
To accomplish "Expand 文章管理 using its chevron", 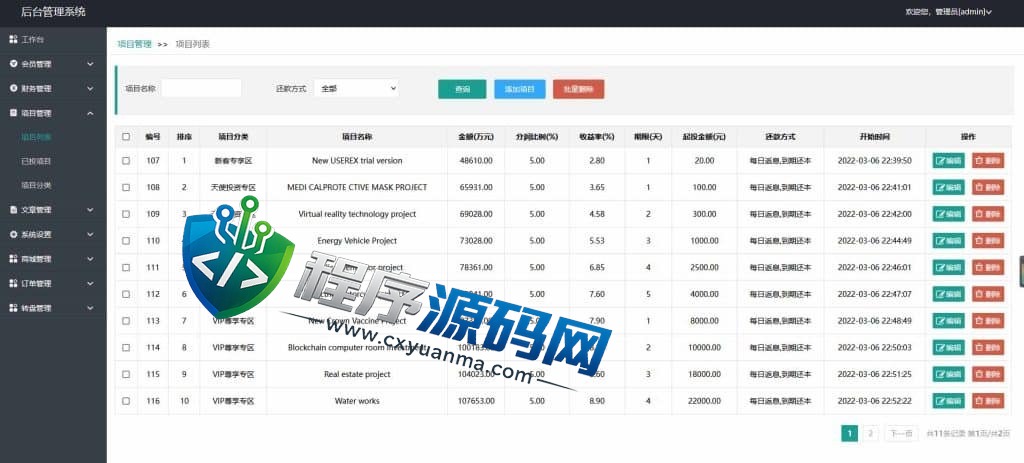I will [90, 210].
